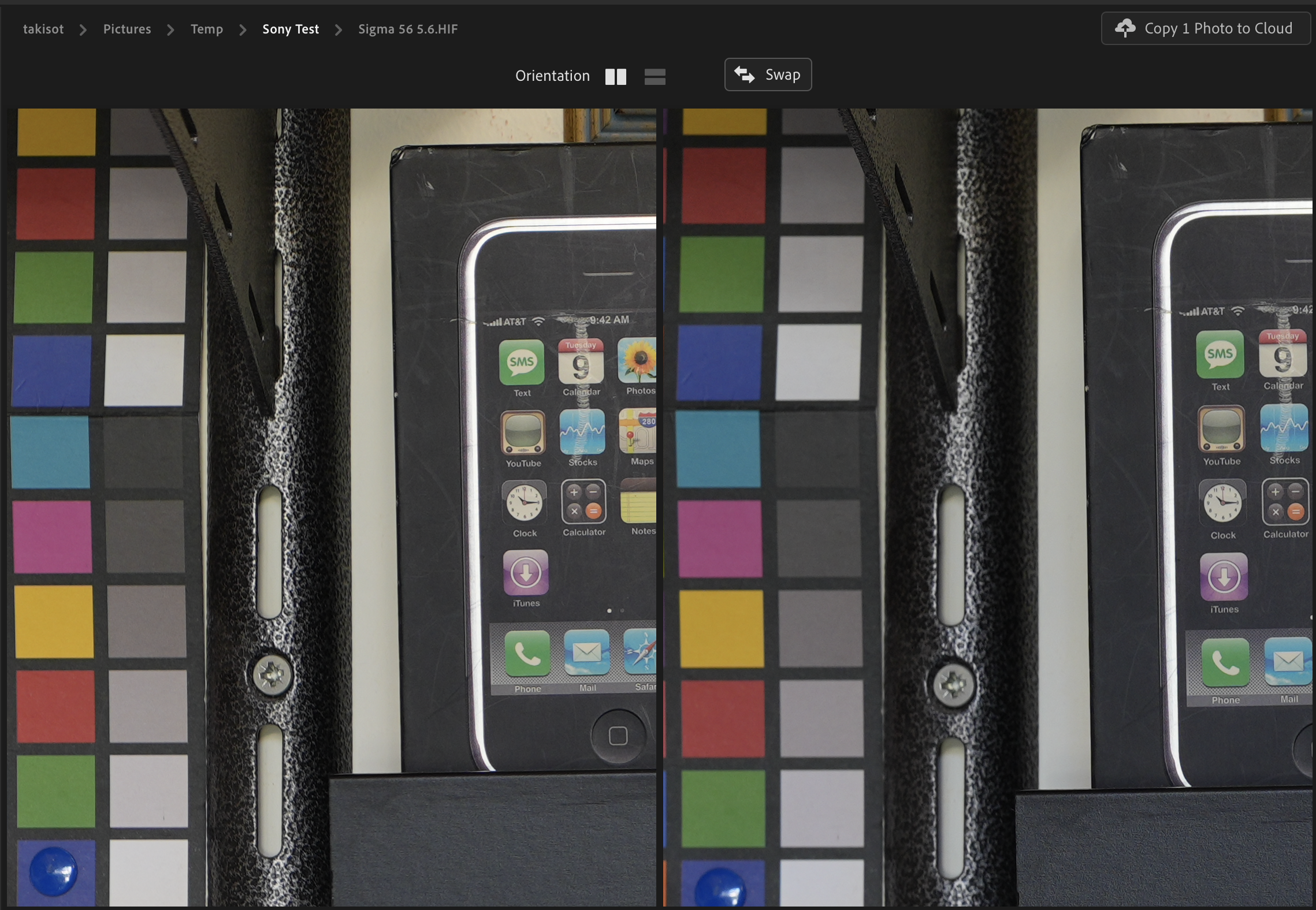Open the takisot breadcrumb folder
This screenshot has width=1316, height=910.
tap(43, 29)
